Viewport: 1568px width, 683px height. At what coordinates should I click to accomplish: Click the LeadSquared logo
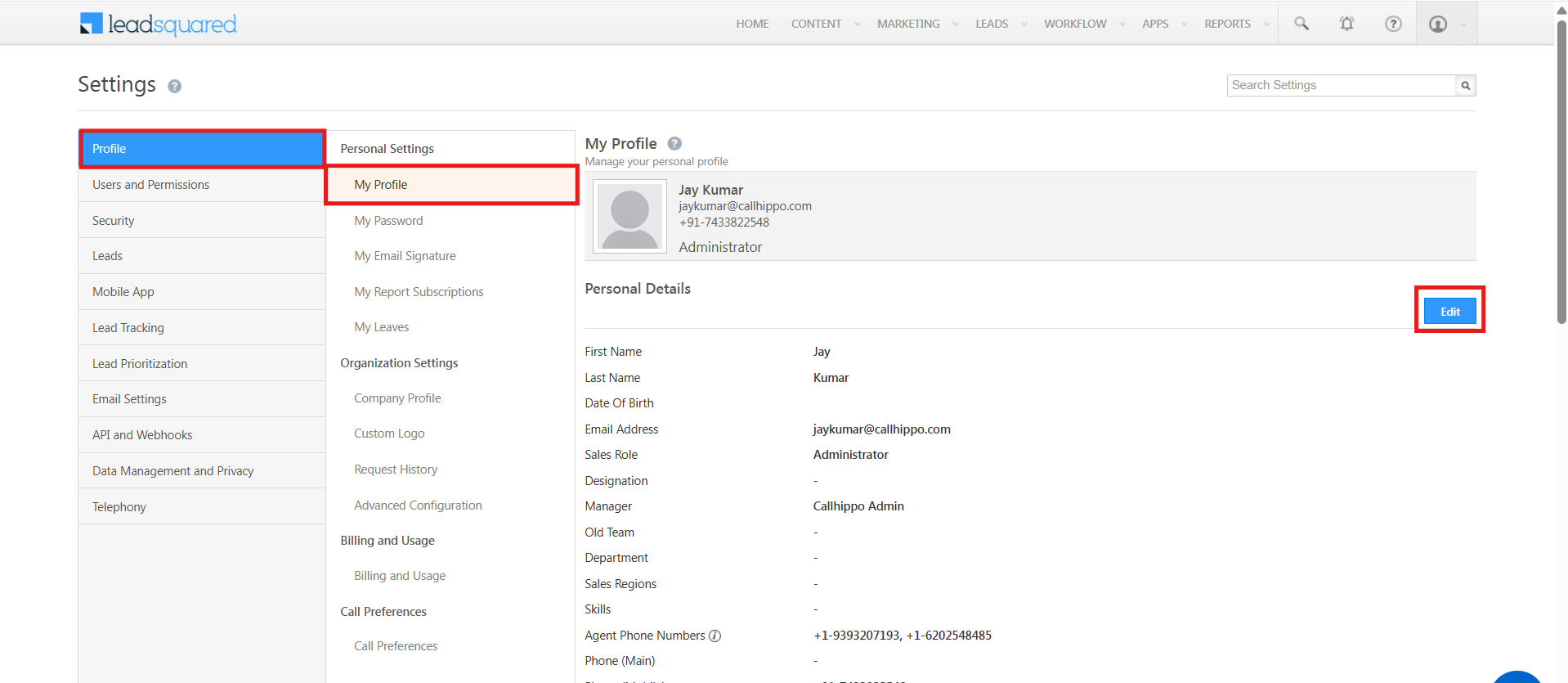[158, 24]
